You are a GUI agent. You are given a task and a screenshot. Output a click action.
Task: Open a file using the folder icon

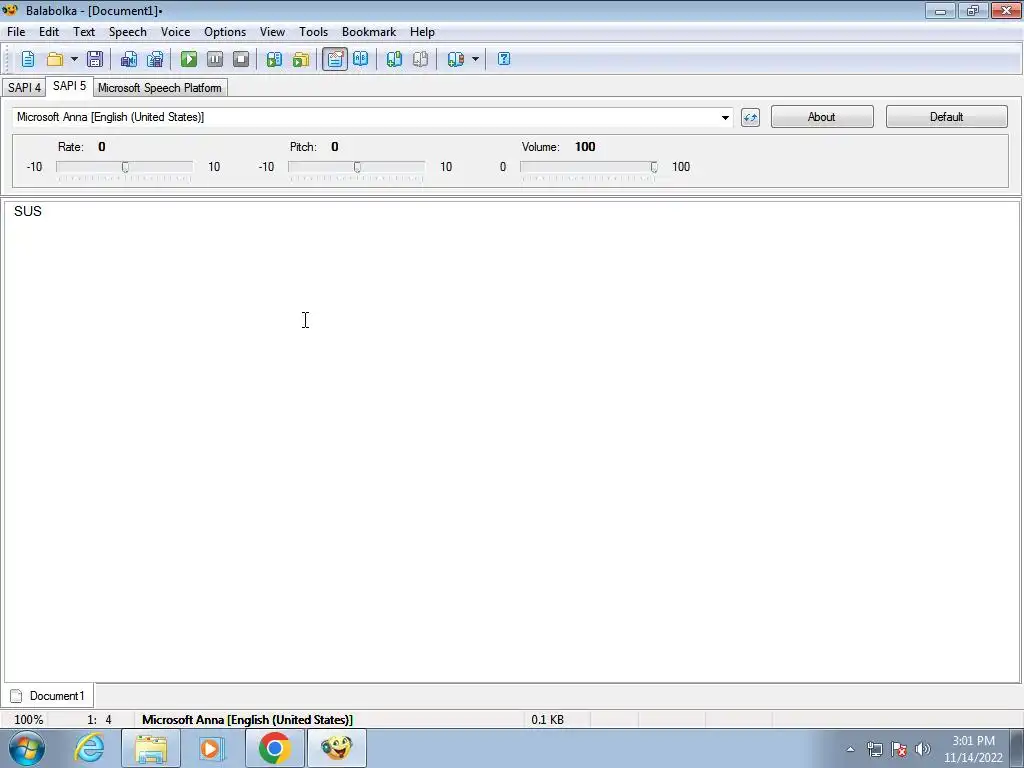pyautogui.click(x=55, y=59)
